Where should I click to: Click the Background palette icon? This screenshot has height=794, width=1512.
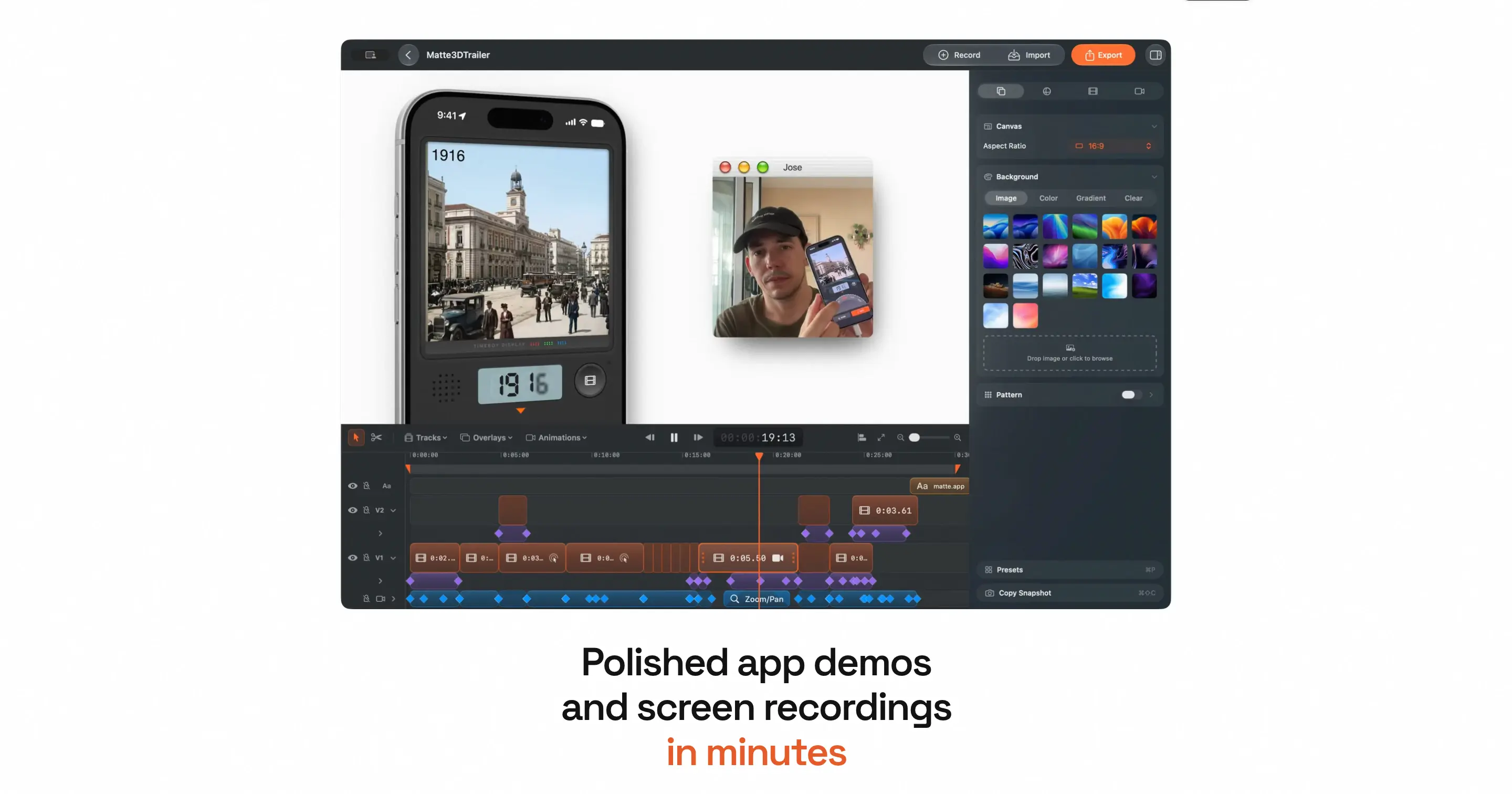click(988, 177)
